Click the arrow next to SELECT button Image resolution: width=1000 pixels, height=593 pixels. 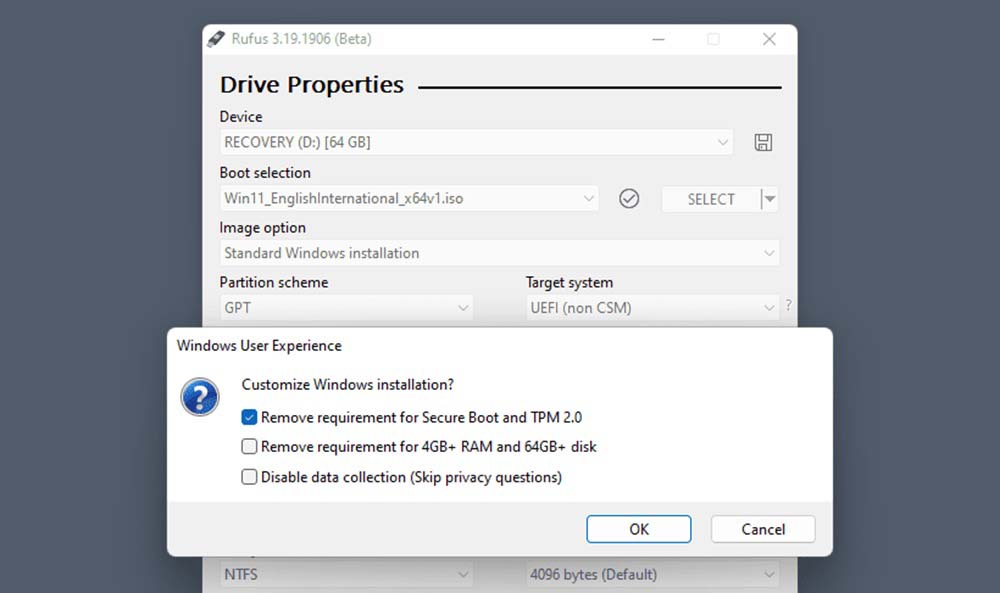769,199
